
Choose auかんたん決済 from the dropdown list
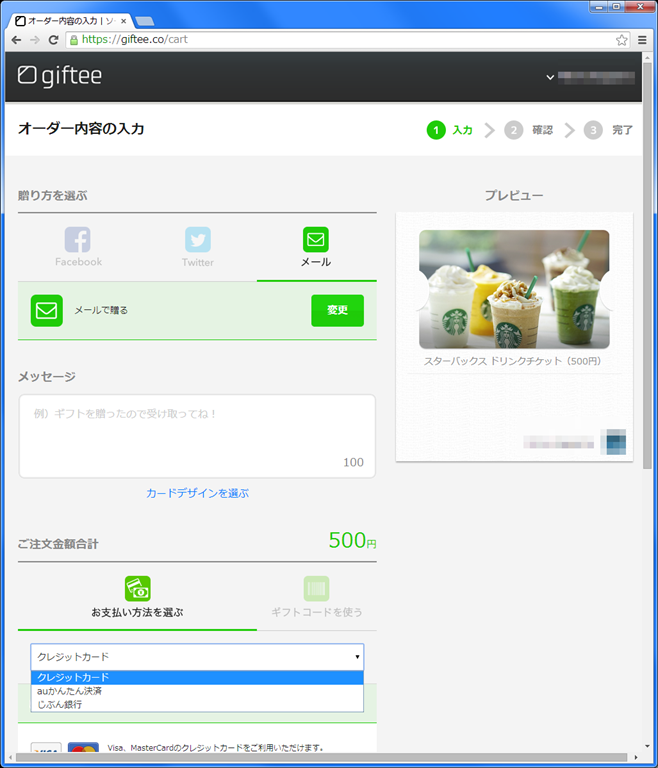point(197,691)
